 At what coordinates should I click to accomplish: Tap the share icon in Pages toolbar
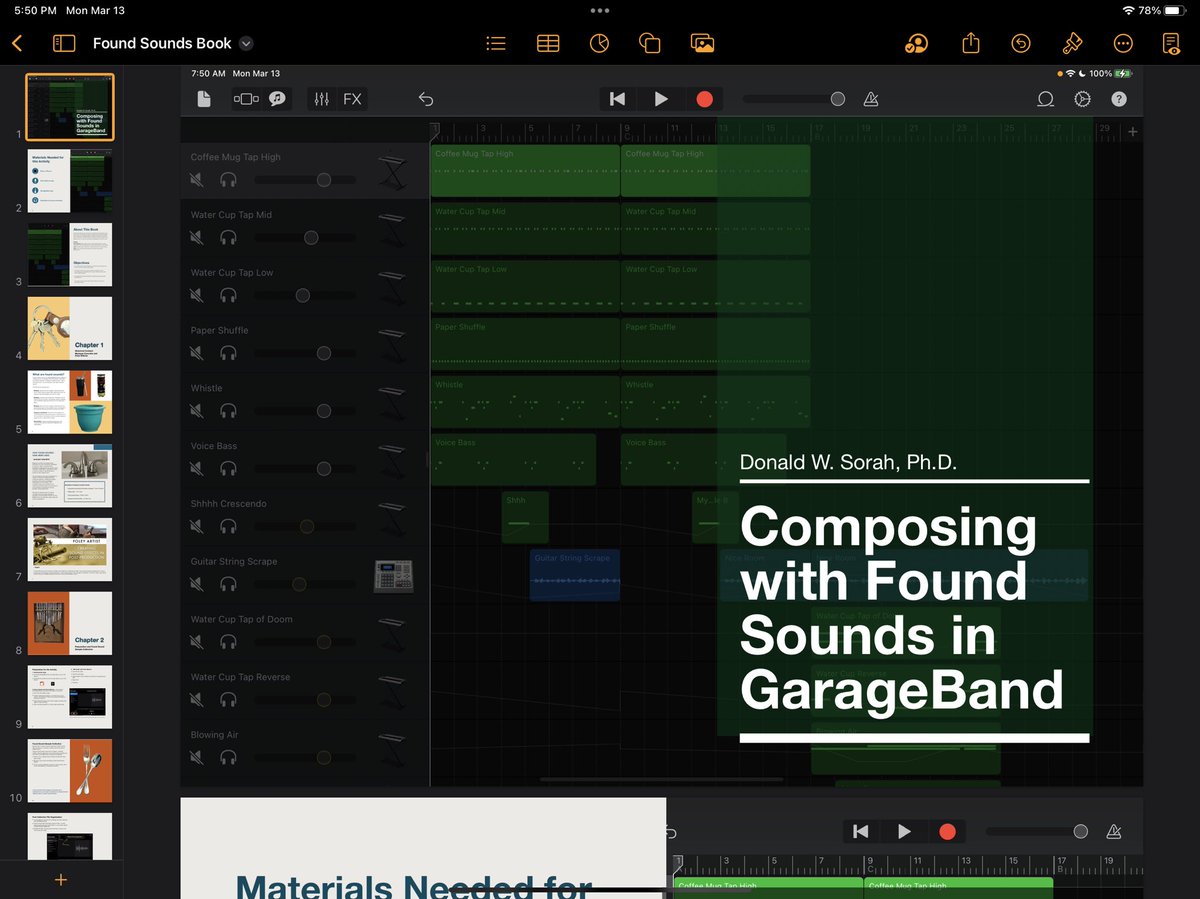(x=970, y=43)
